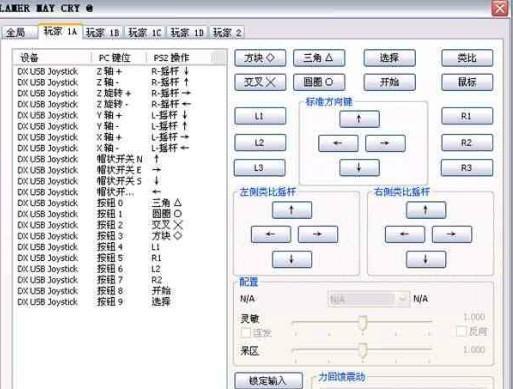This screenshot has height=389, width=513.
Task: Bind the L2 button
Action: pyautogui.click(x=260, y=143)
